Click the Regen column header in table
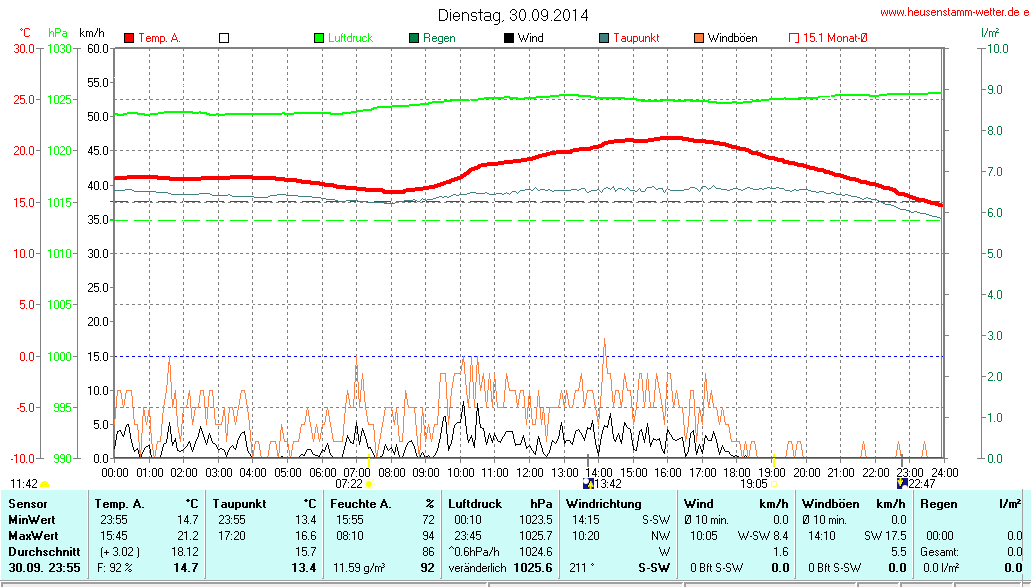Image resolution: width=1034 pixels, height=587 pixels. pos(938,504)
